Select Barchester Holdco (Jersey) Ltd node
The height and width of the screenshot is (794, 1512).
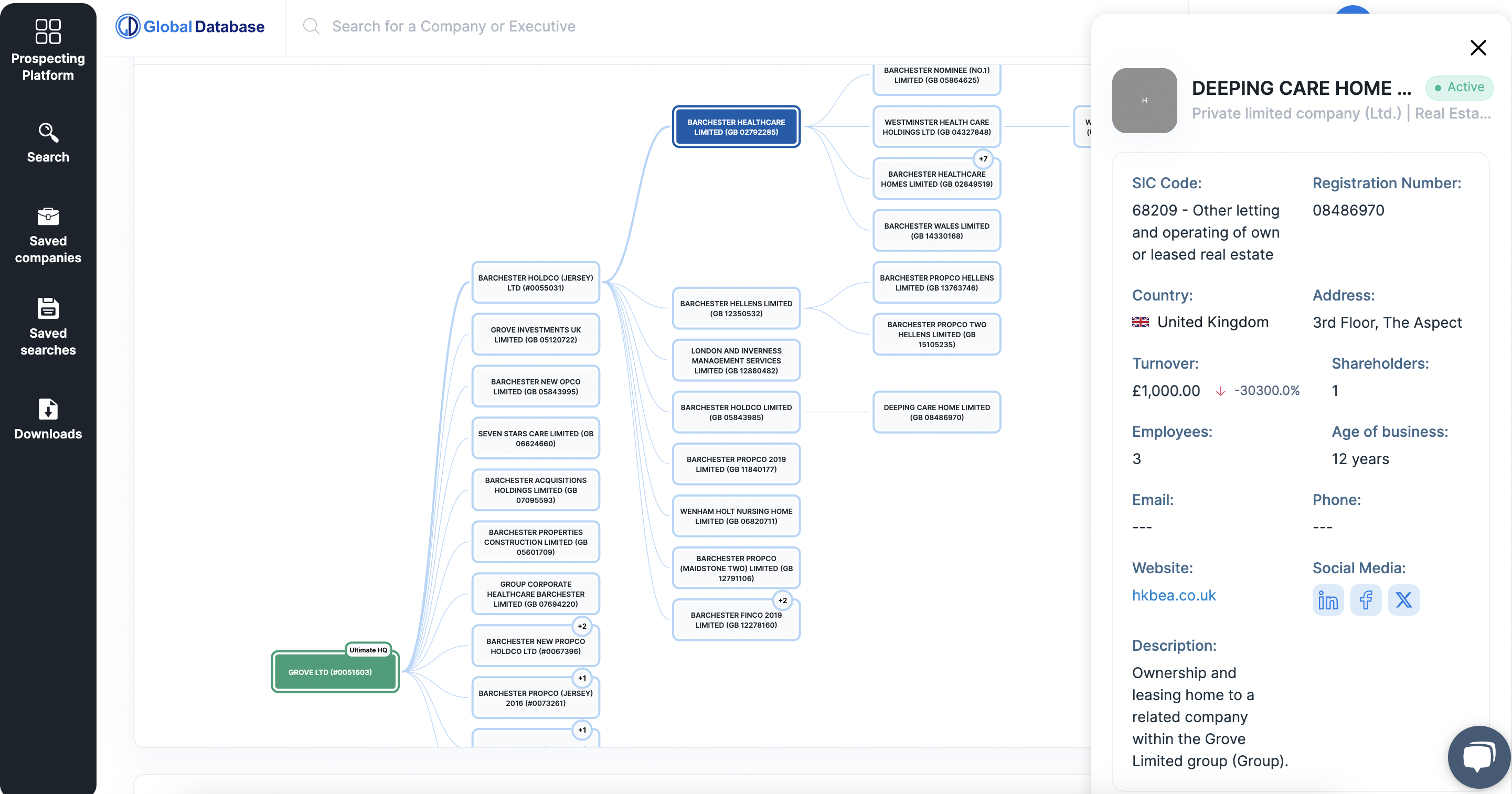[x=535, y=282]
